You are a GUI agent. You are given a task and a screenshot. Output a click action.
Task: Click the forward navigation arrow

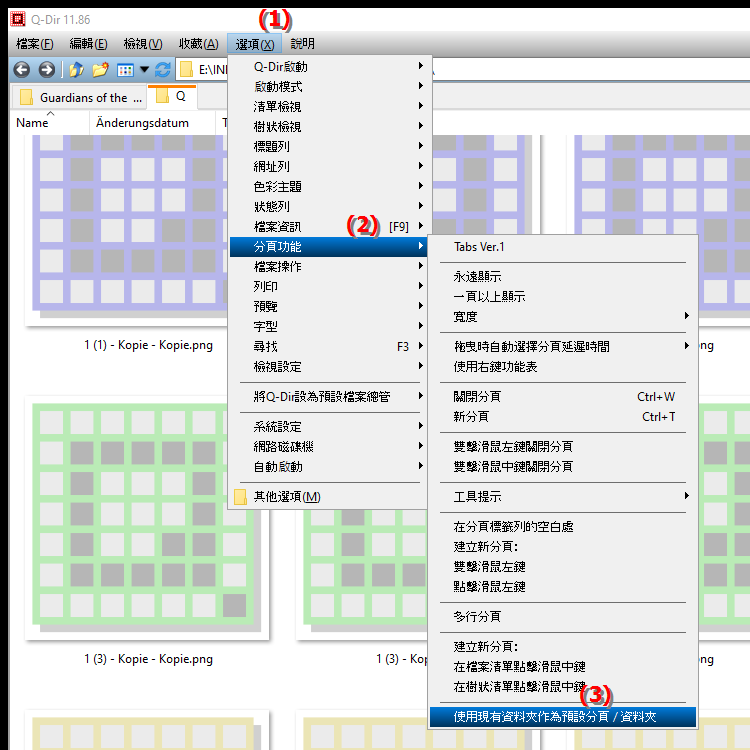click(x=46, y=70)
